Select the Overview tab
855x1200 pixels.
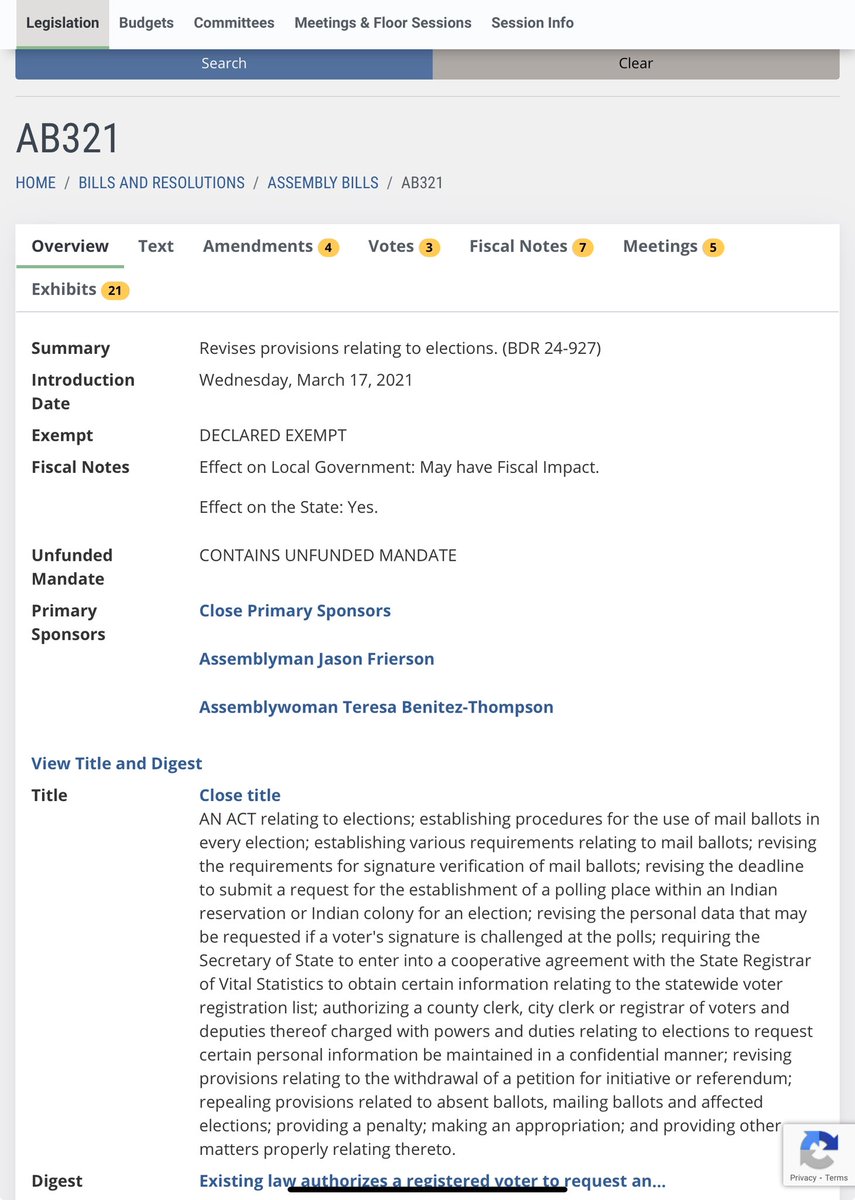pos(70,246)
